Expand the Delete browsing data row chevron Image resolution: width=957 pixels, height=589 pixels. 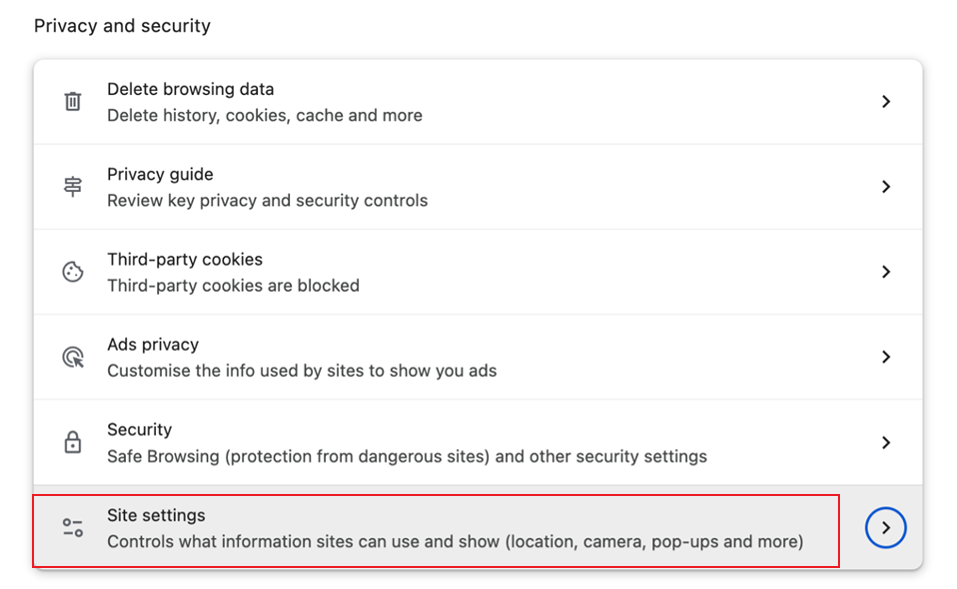886,100
